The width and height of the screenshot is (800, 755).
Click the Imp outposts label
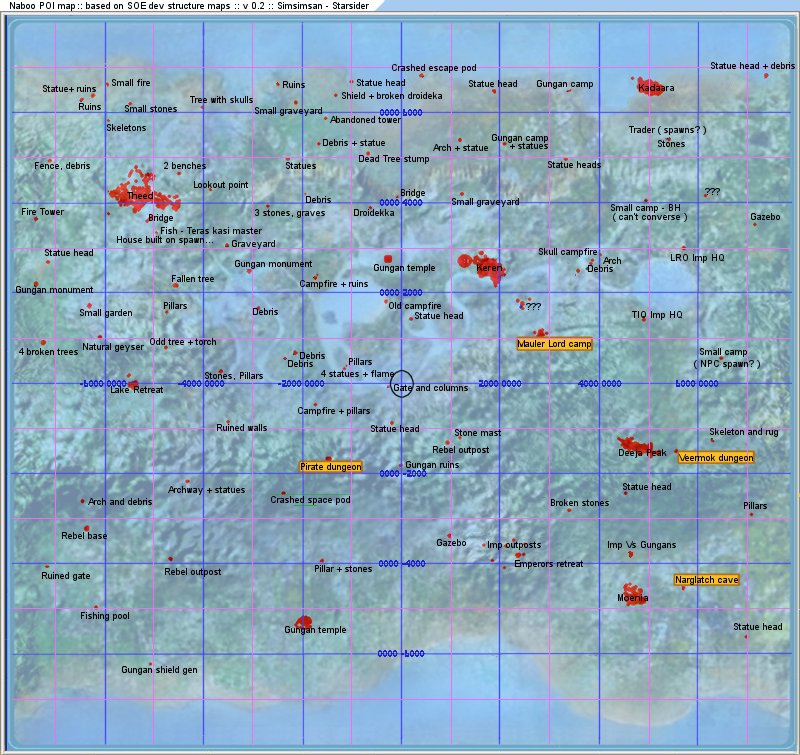coord(514,545)
